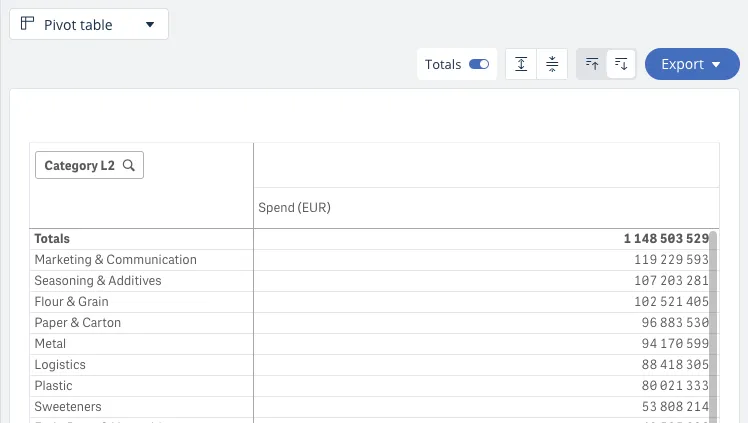The image size is (748, 423).
Task: Click the expand all rows icon
Action: 521,64
